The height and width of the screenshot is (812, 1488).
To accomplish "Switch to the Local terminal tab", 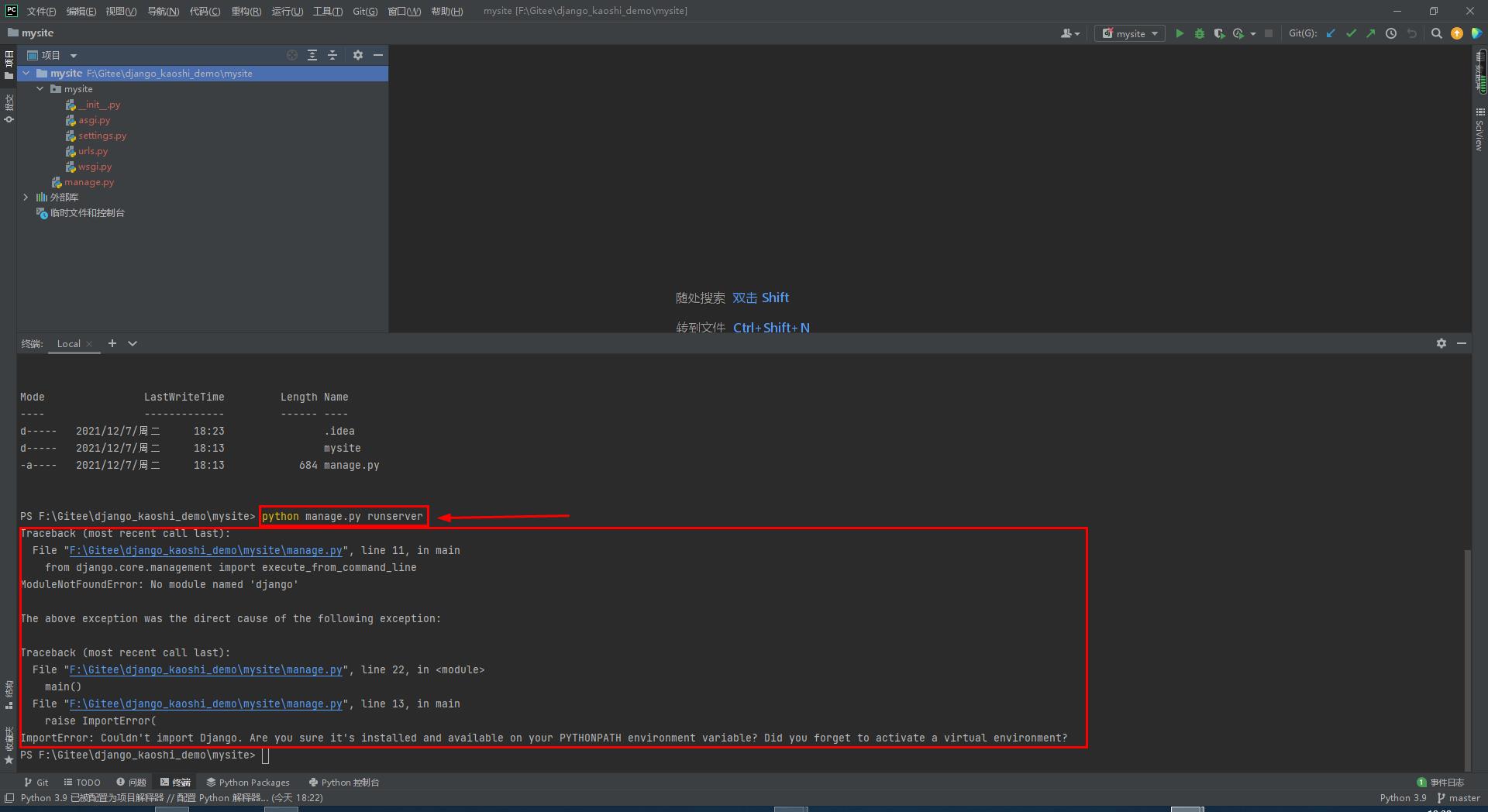I will (x=68, y=344).
